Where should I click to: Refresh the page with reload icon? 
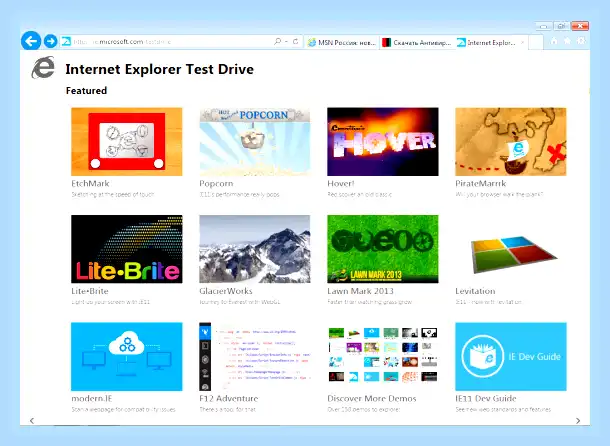click(295, 41)
